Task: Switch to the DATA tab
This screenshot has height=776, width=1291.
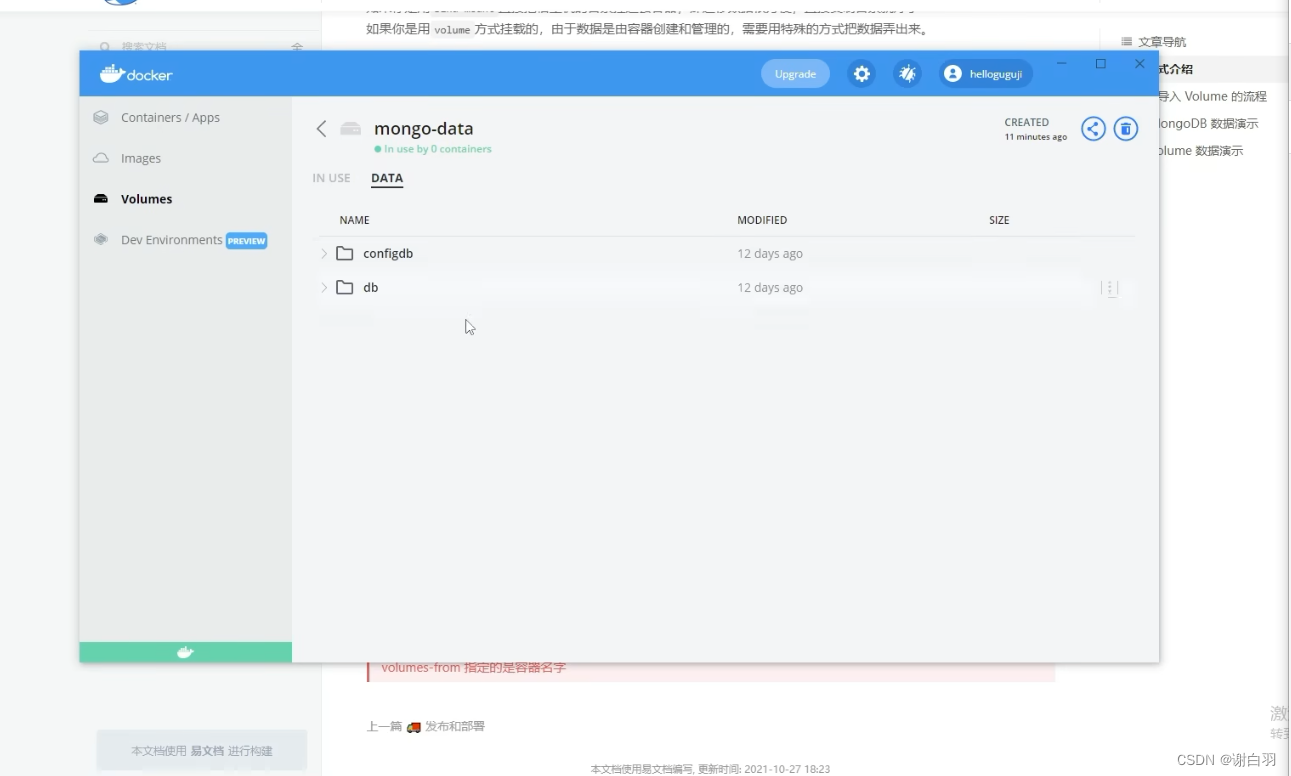Action: pos(387,178)
